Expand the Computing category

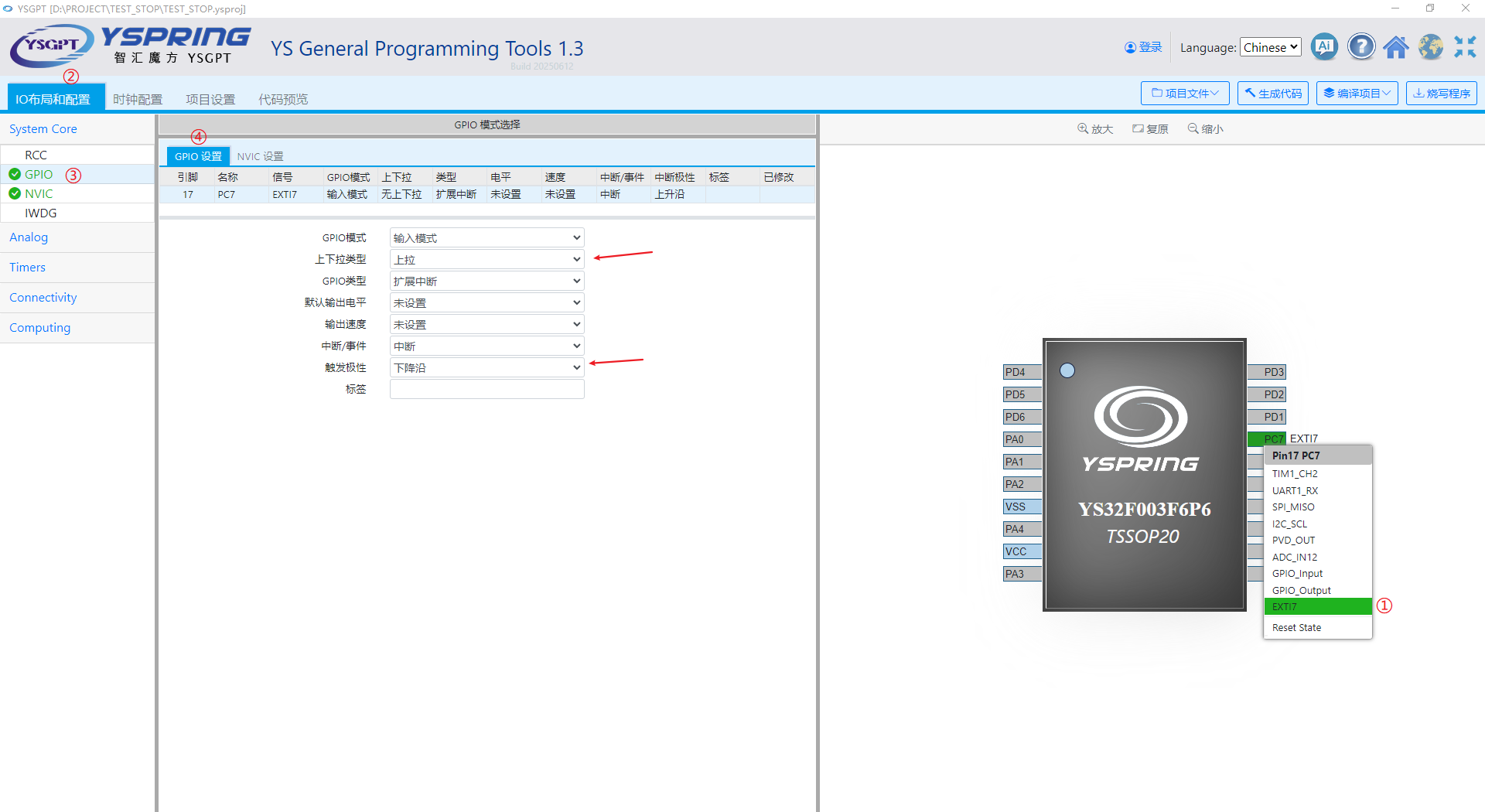coord(77,328)
